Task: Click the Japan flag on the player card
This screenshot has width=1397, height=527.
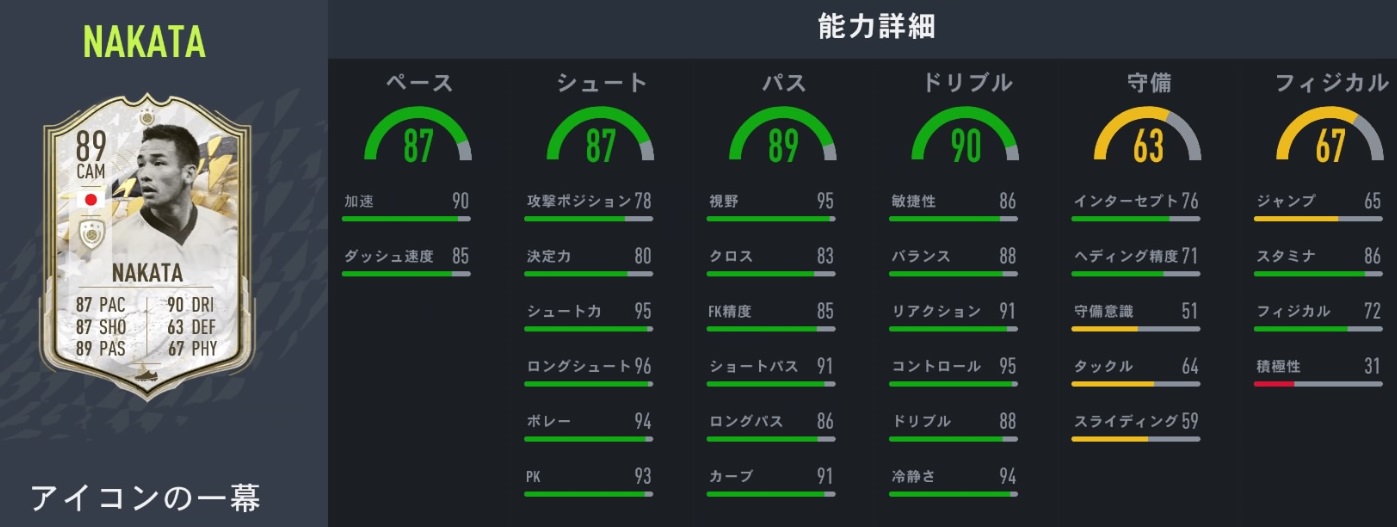Action: pyautogui.click(x=91, y=198)
